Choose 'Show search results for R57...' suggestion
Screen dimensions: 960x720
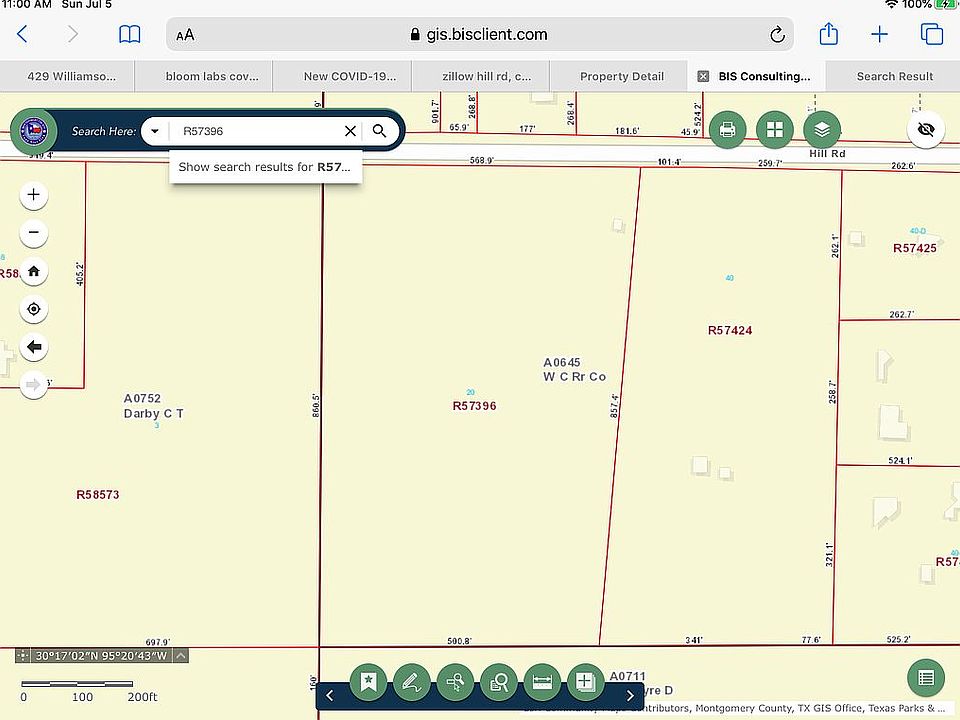click(x=265, y=167)
